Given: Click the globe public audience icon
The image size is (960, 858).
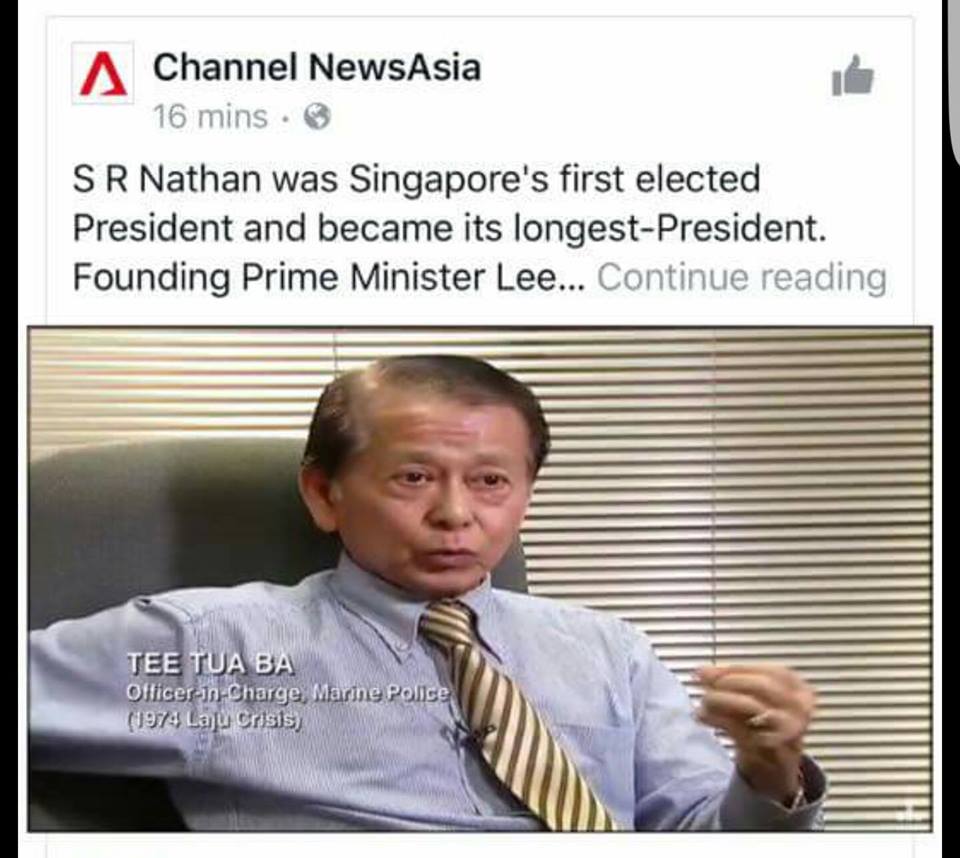Looking at the screenshot, I should 317,116.
